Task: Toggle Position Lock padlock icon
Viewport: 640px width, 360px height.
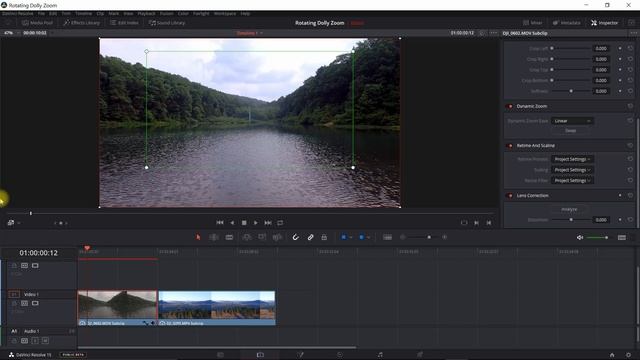Action: pyautogui.click(x=324, y=237)
